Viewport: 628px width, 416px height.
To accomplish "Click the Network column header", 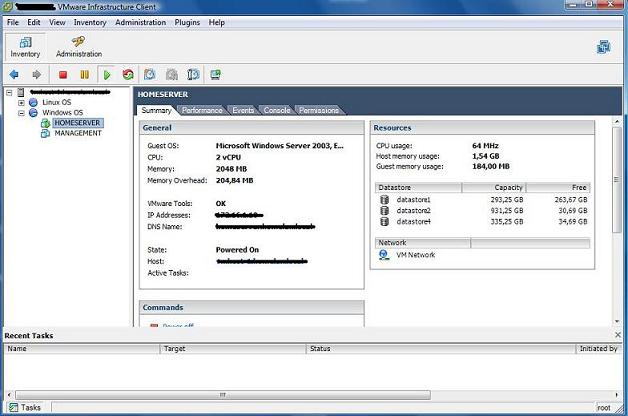I will pos(423,243).
